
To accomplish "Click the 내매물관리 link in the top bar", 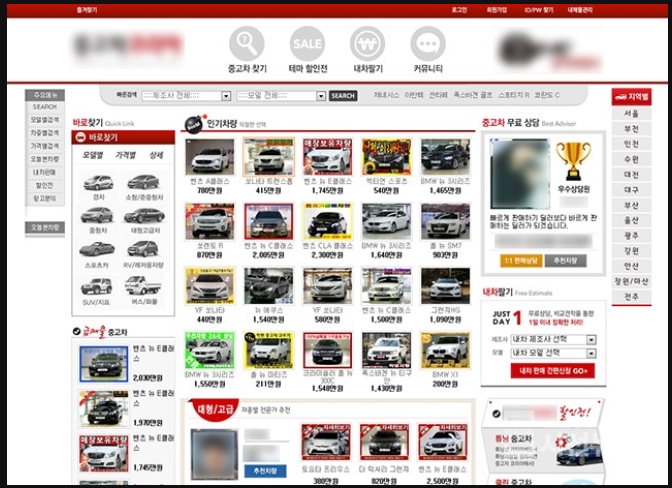I will [x=580, y=10].
